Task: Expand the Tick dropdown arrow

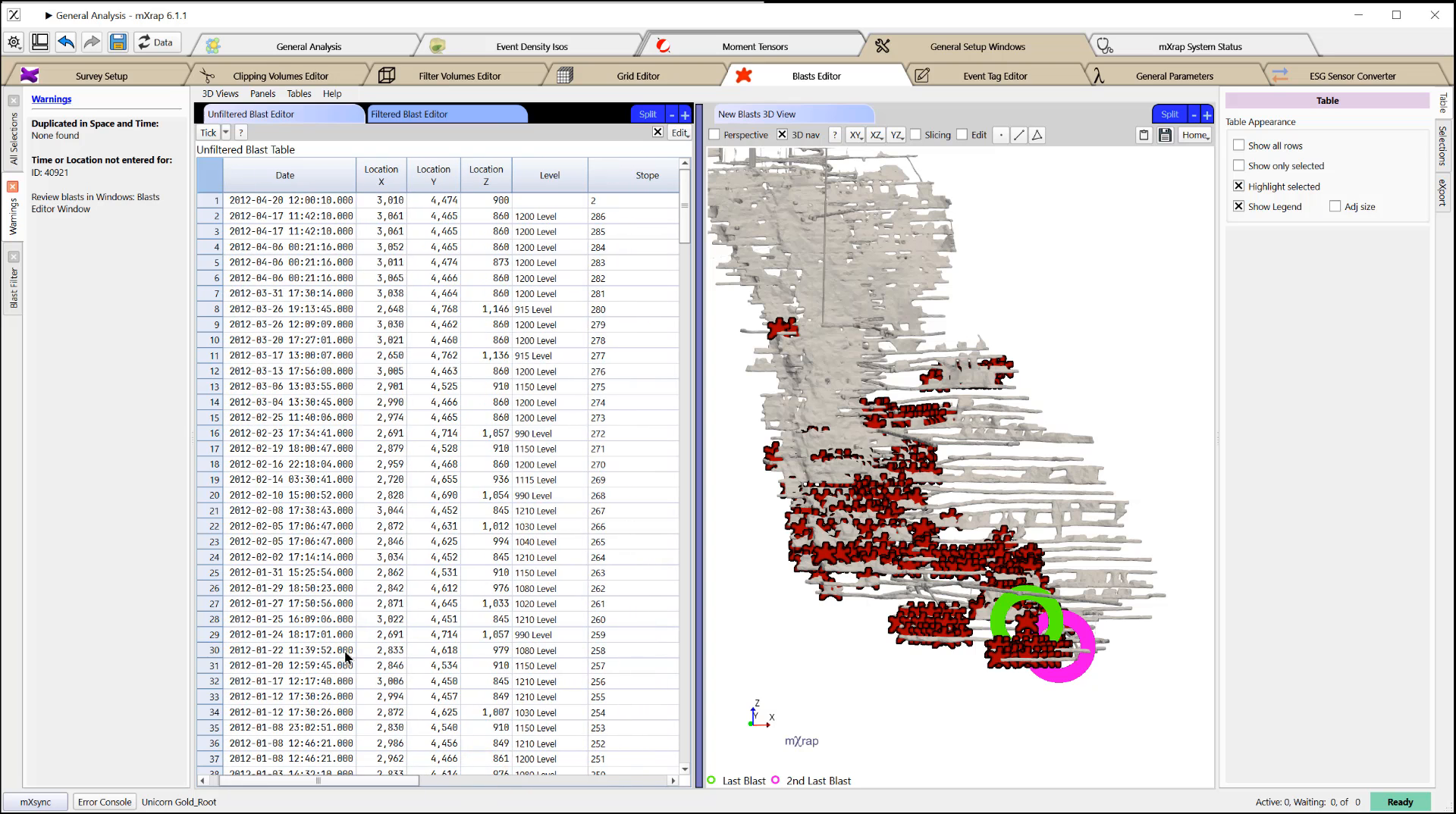Action: 225,133
